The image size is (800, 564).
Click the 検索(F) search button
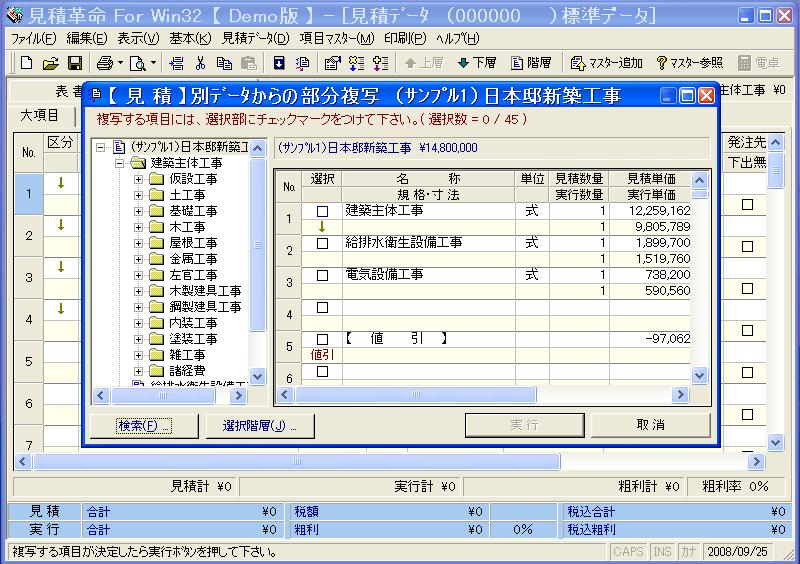(144, 425)
